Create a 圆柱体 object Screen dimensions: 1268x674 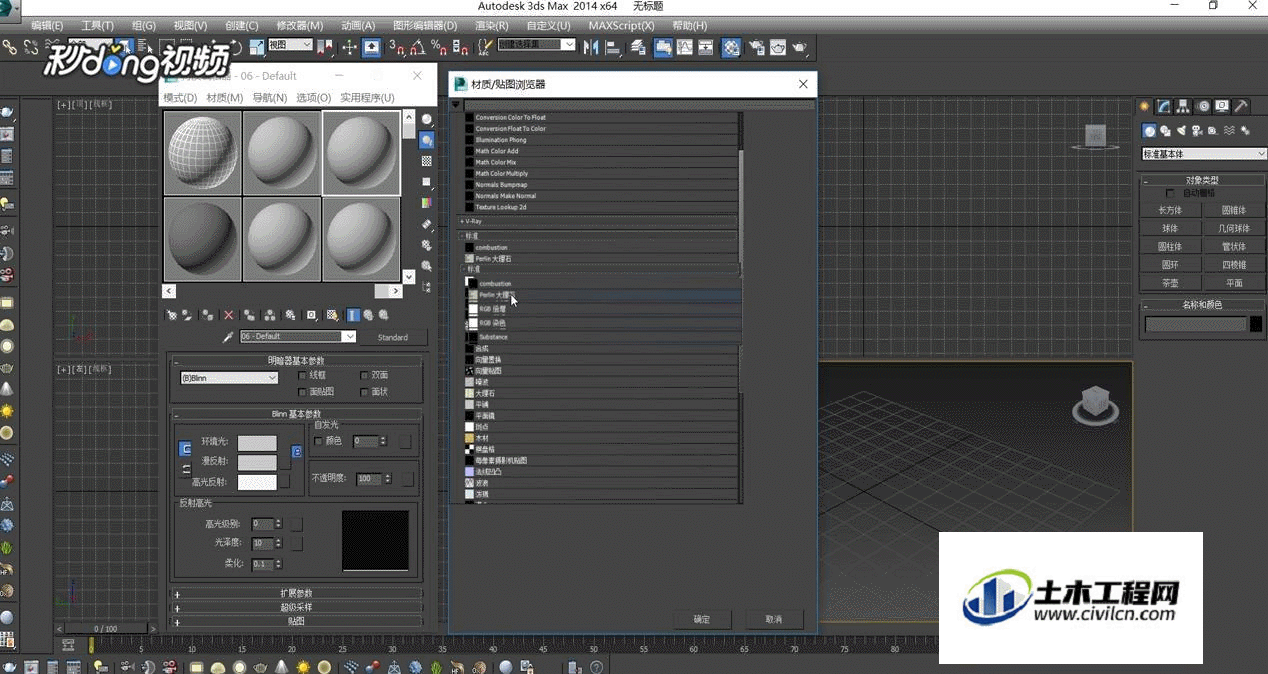1170,246
